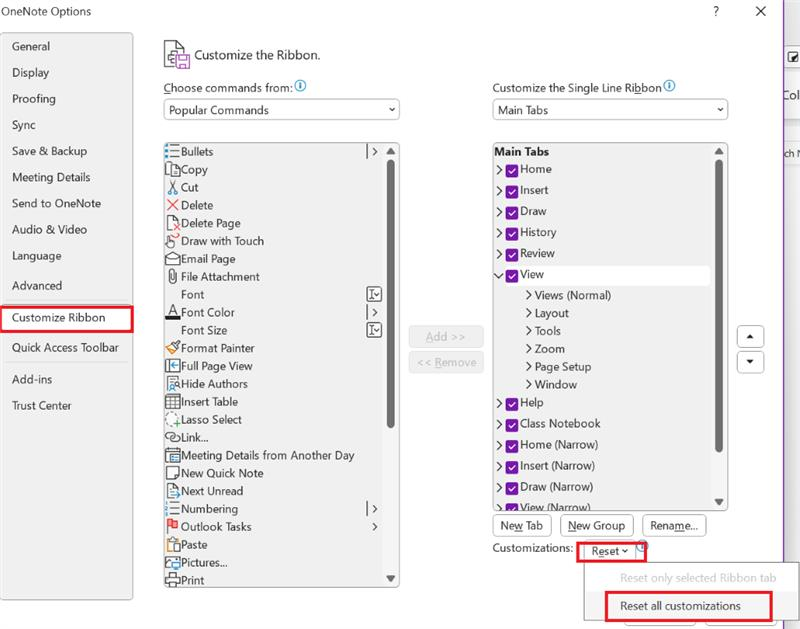Uncheck the Draw tab checkbox

(512, 212)
